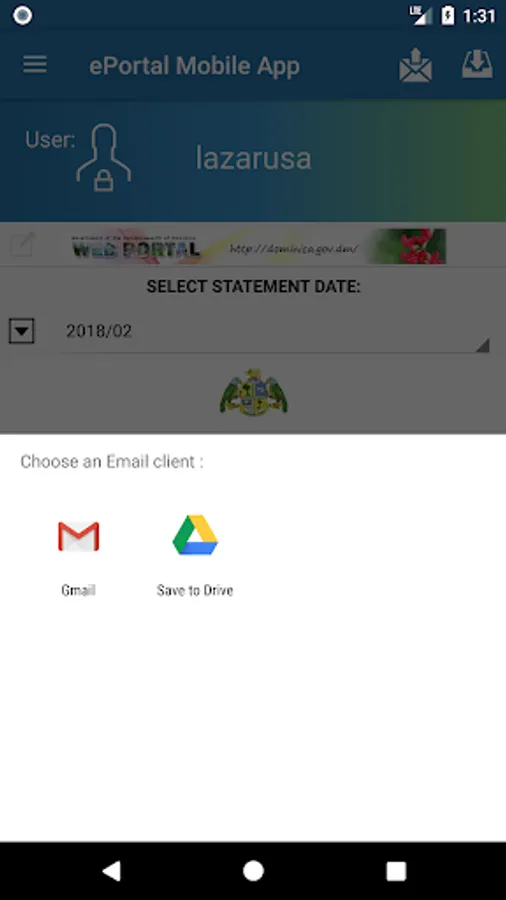Tap the Dominica coat of arms
The width and height of the screenshot is (506, 900).
point(254,393)
